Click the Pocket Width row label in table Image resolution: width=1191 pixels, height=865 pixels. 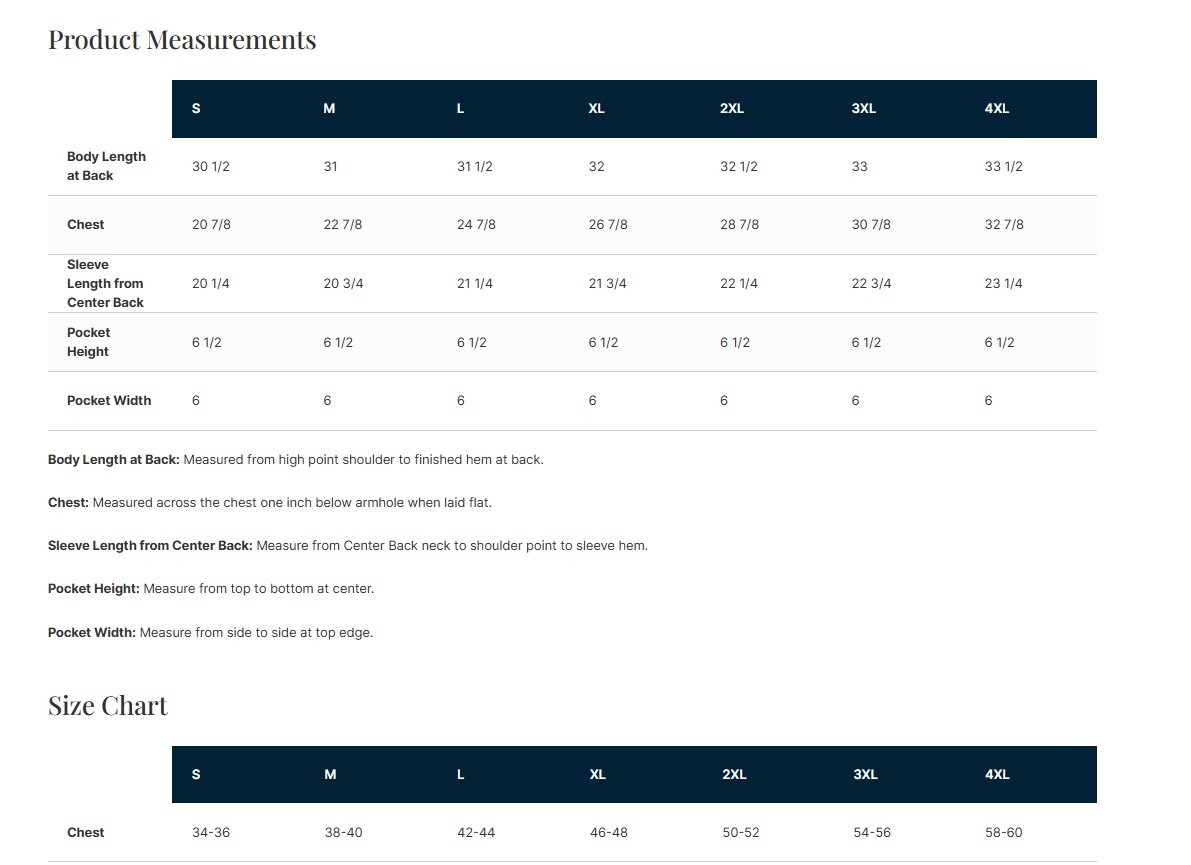tap(109, 401)
